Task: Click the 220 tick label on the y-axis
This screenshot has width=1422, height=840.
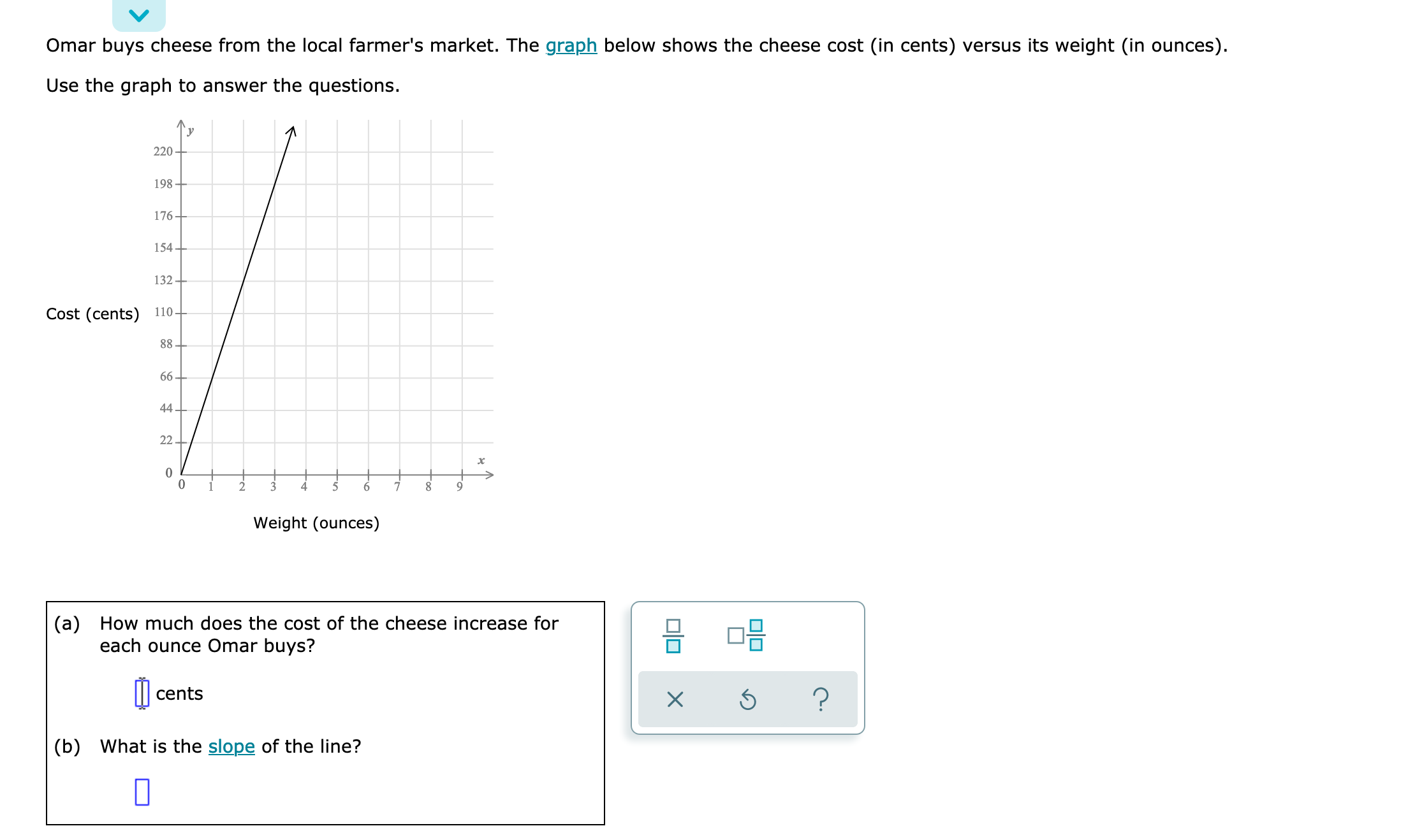Action: click(163, 152)
